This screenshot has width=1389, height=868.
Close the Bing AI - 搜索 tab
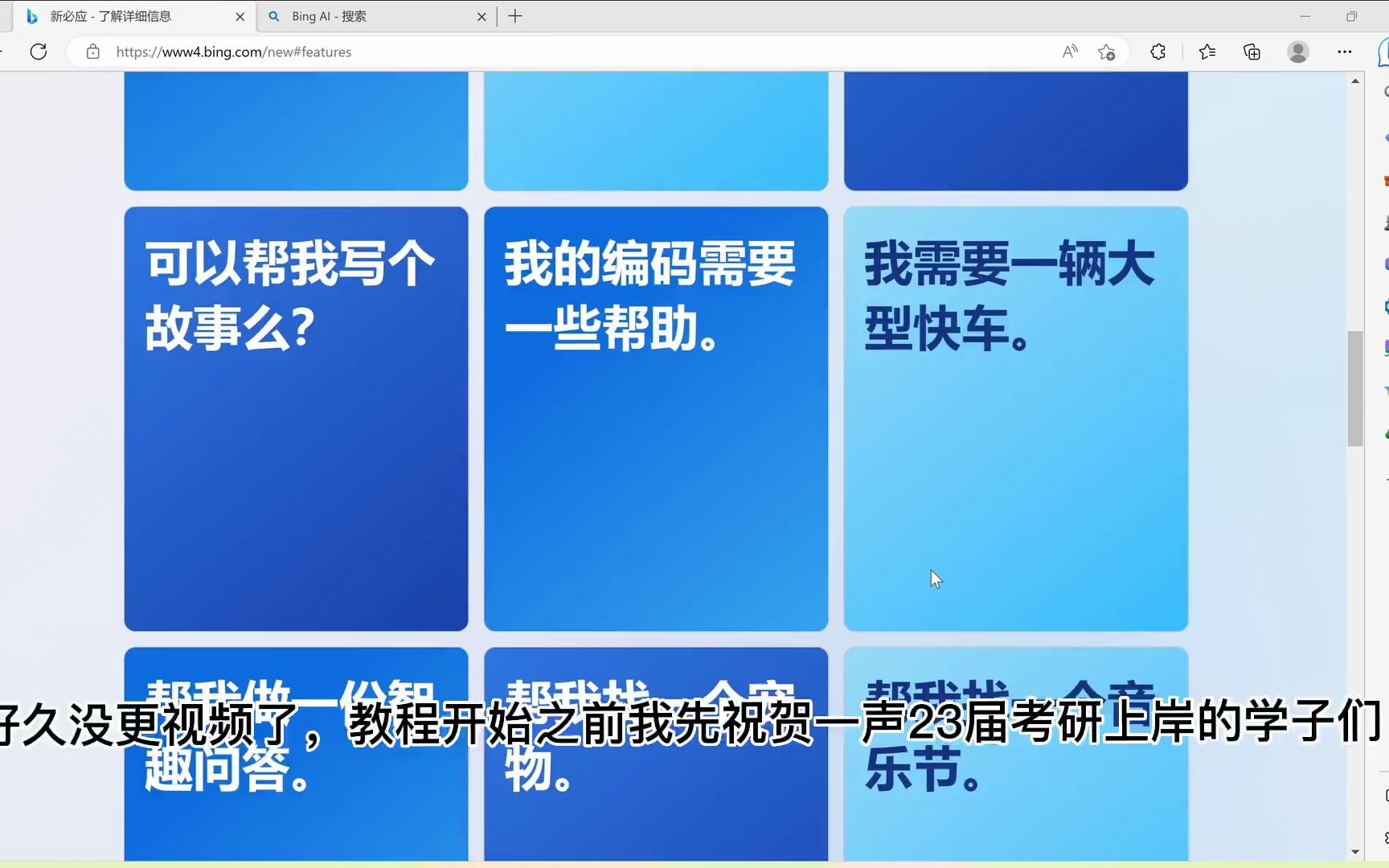point(481,16)
